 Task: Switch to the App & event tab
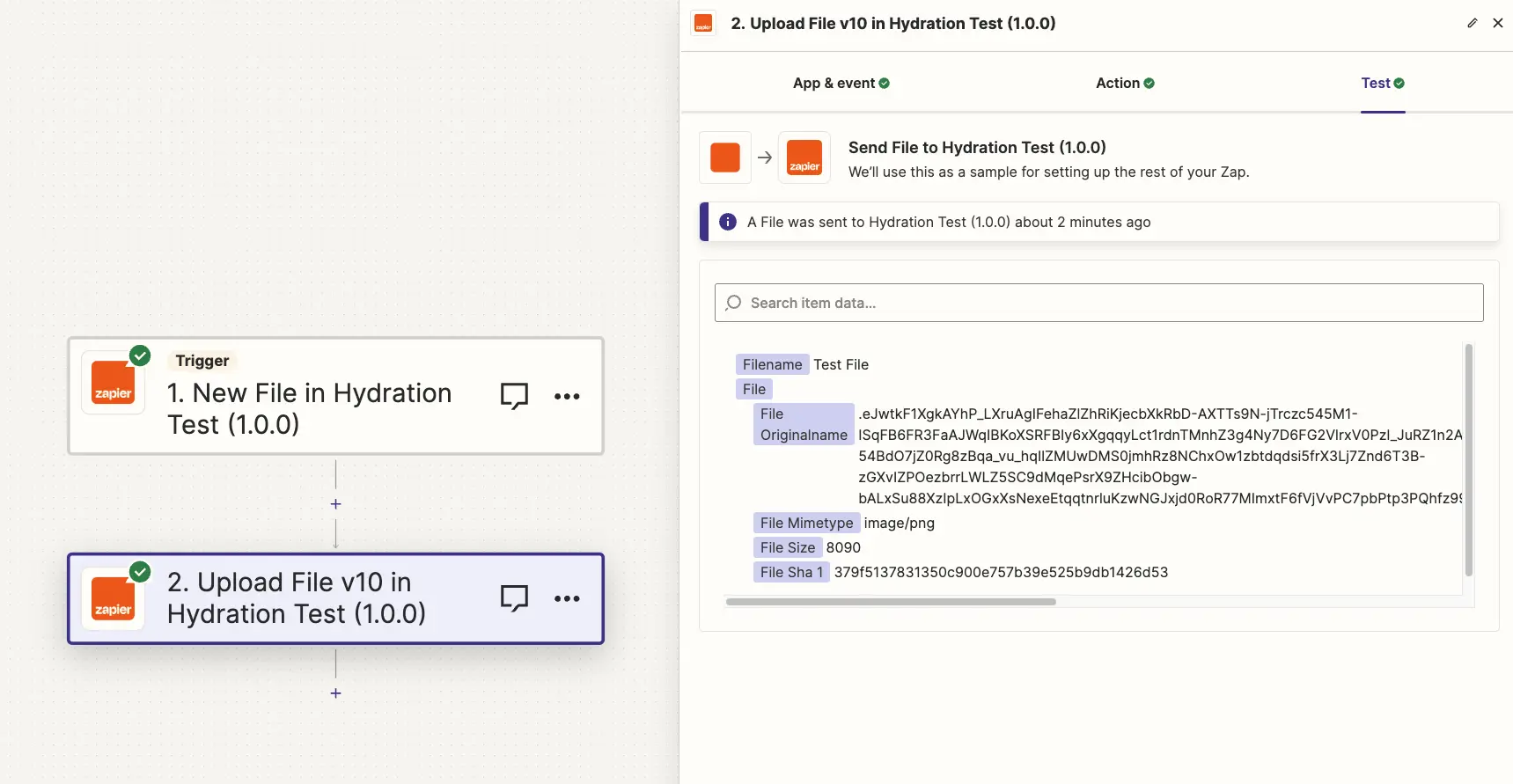click(x=841, y=83)
